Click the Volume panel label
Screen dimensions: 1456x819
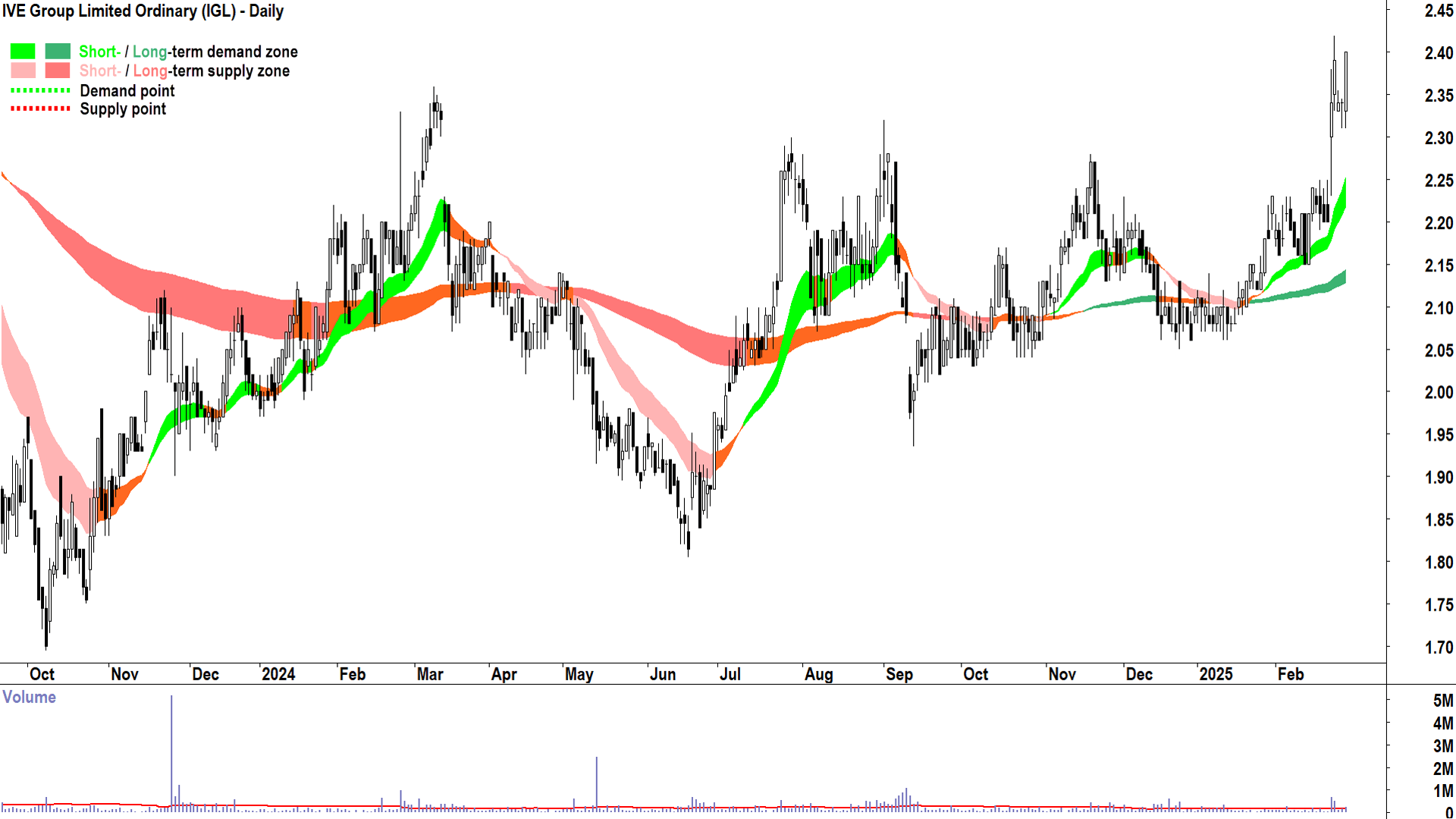(29, 697)
